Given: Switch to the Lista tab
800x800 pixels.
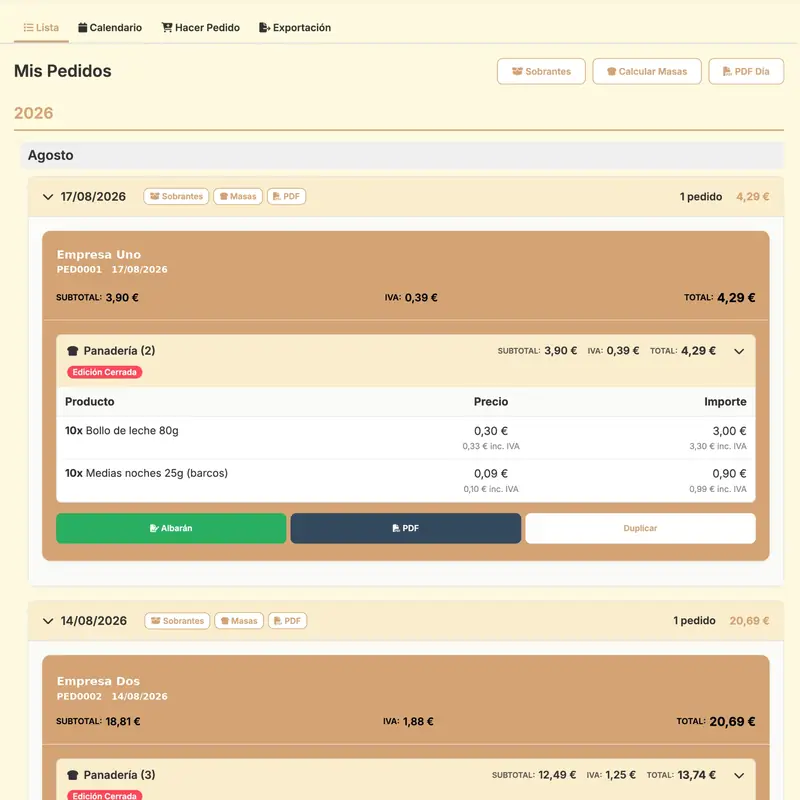Looking at the screenshot, I should pyautogui.click(x=41, y=28).
